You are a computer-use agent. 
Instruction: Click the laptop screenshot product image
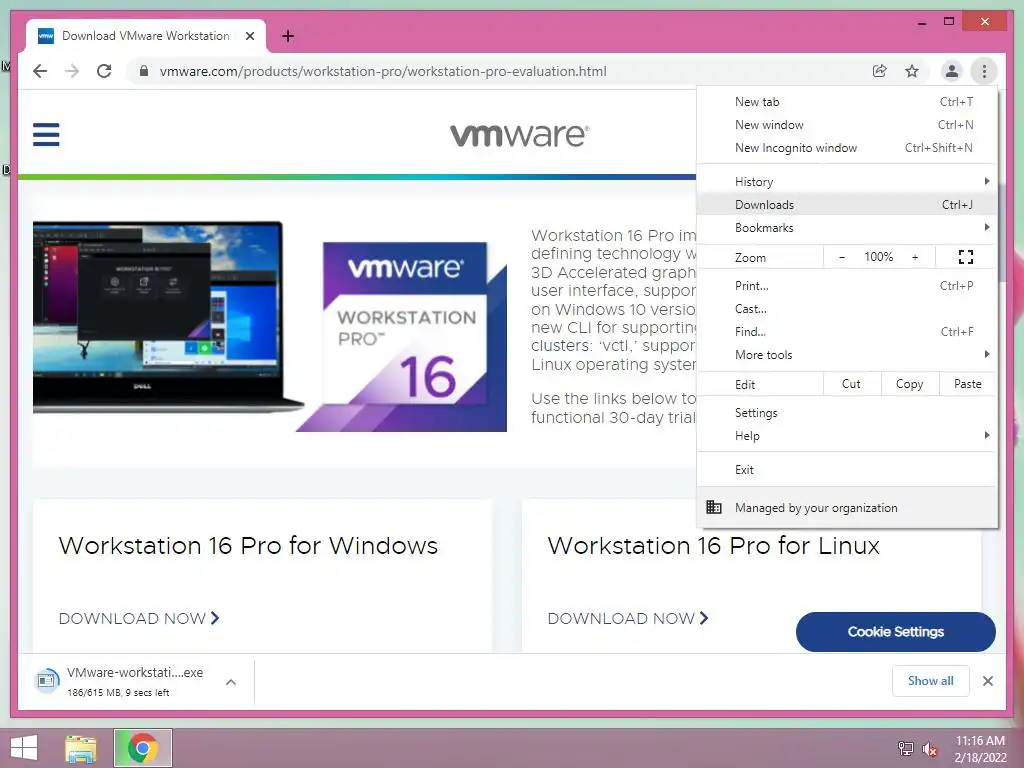[168, 317]
